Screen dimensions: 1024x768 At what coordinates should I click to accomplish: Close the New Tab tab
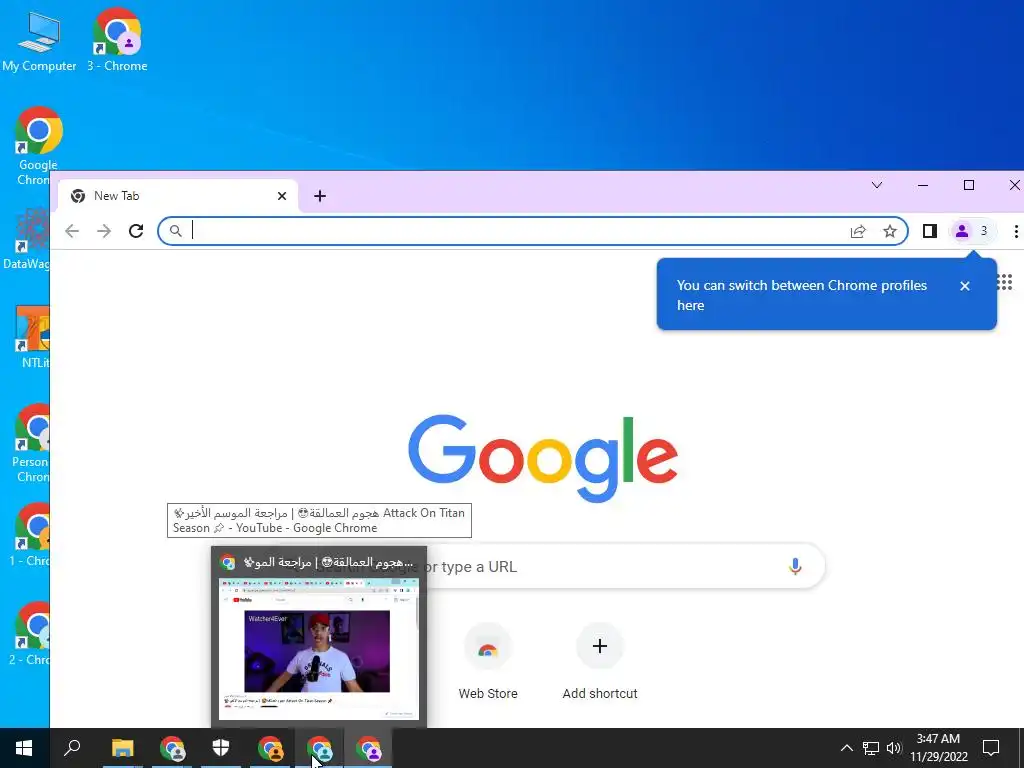[282, 196]
